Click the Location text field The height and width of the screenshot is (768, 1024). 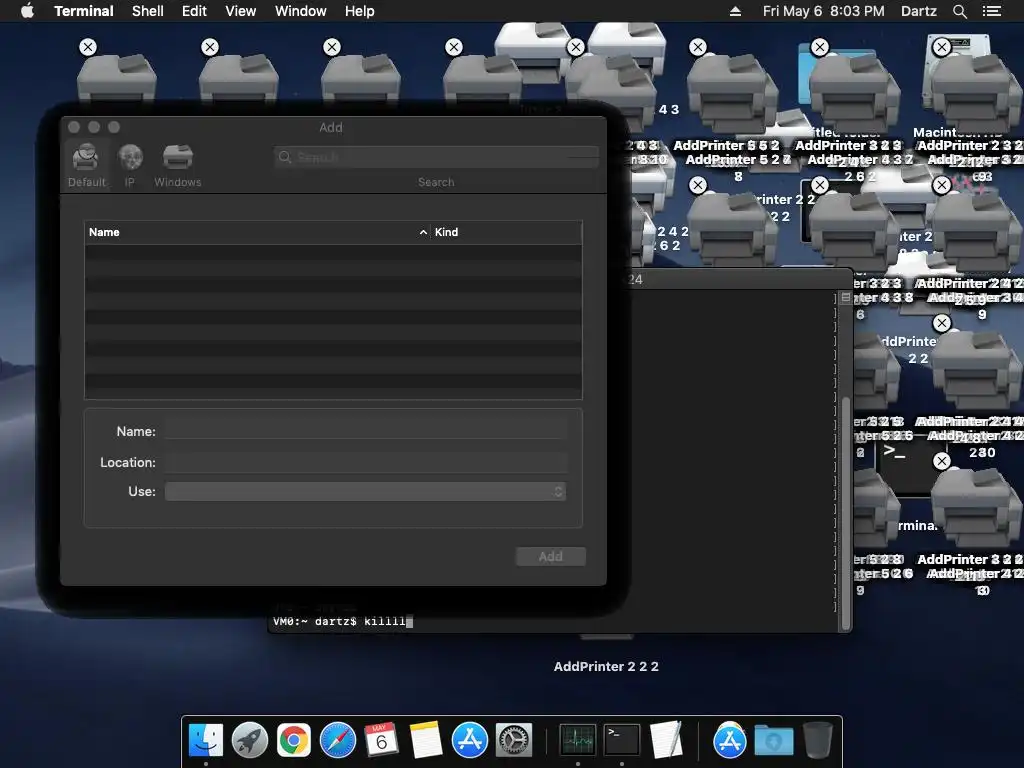(x=366, y=462)
